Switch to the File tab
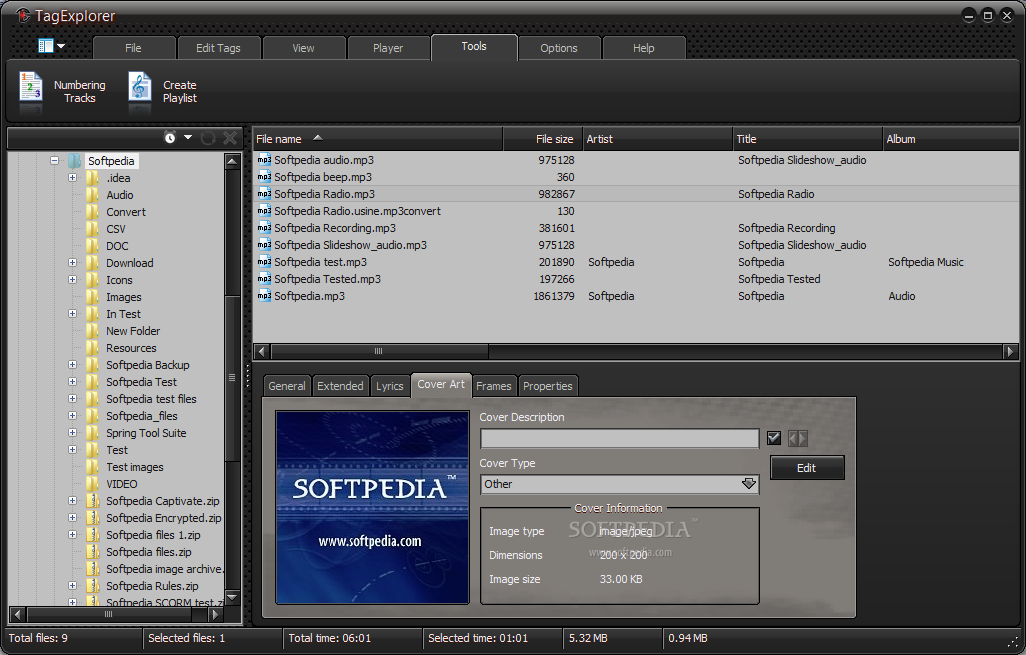1026x655 pixels. pyautogui.click(x=133, y=48)
